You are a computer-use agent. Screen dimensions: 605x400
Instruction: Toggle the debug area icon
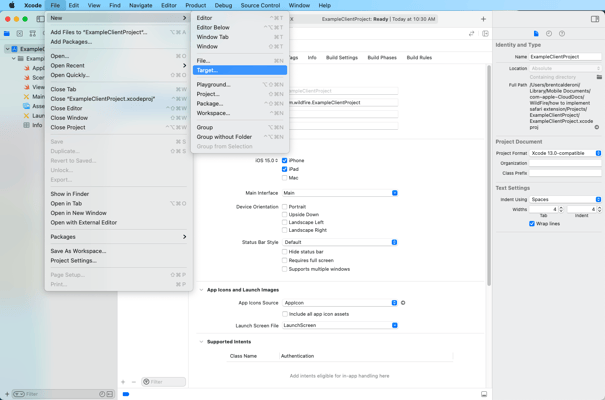[x=484, y=394]
